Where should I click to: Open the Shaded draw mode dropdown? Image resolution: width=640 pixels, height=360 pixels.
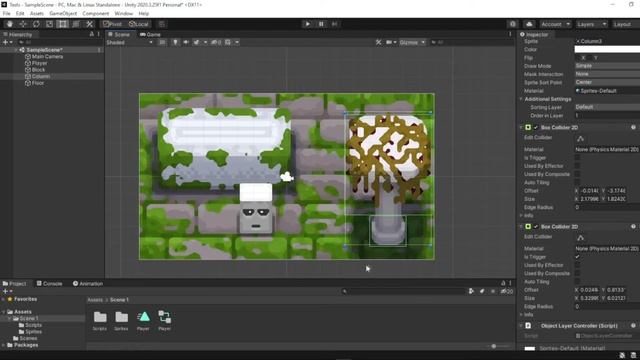[130, 42]
